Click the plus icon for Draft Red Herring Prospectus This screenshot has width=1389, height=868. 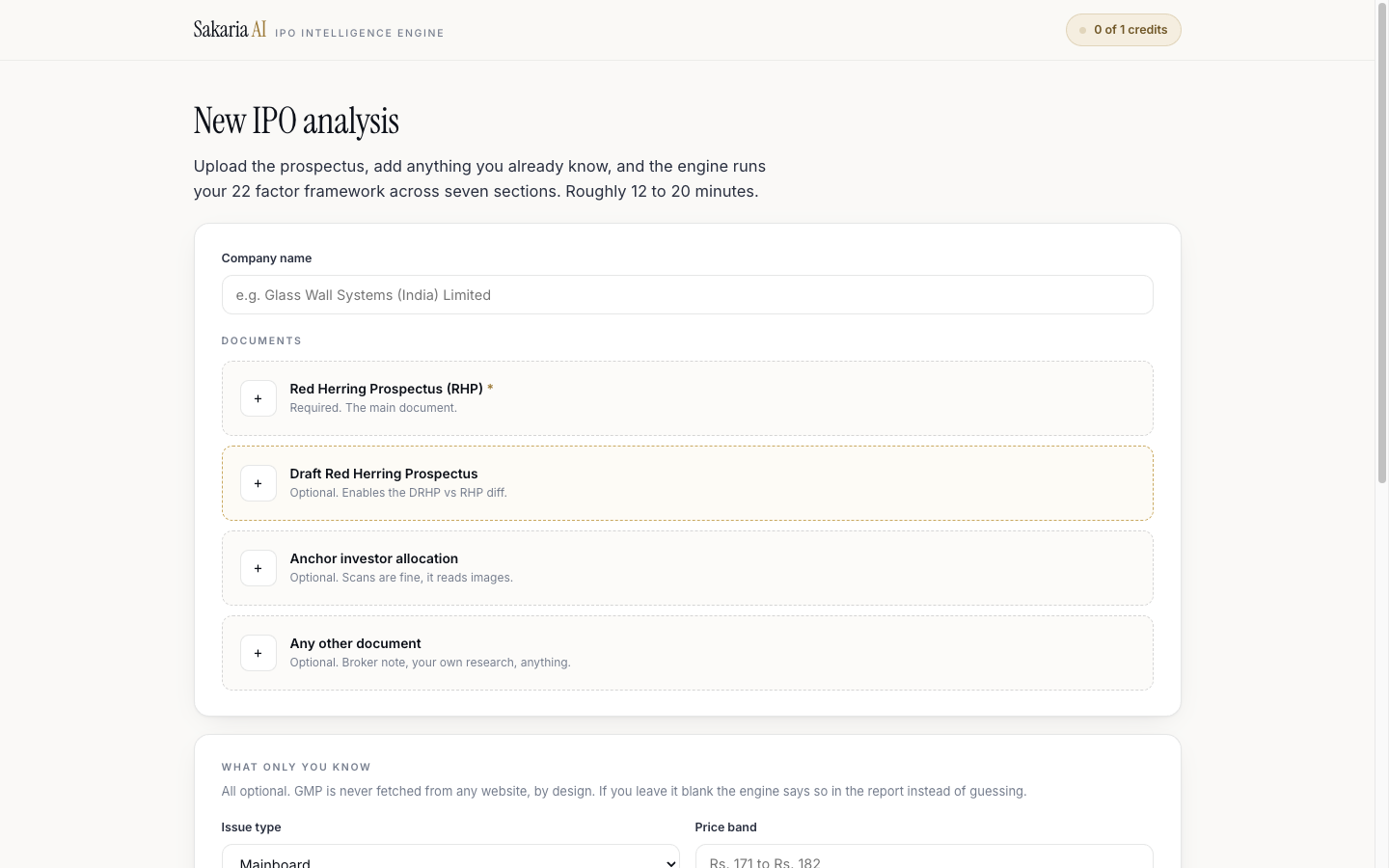(x=258, y=483)
